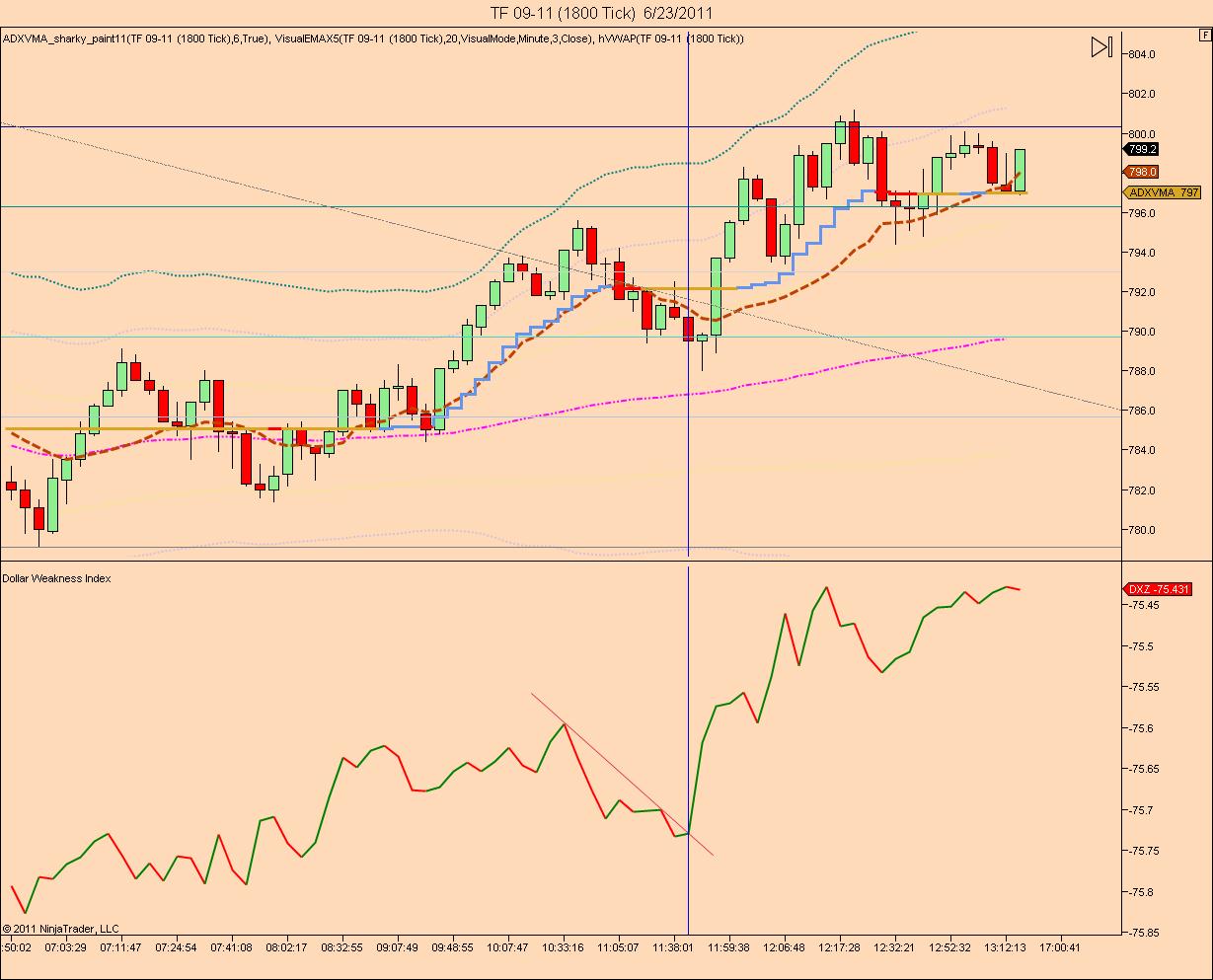The width and height of the screenshot is (1213, 980).
Task: Click the 784.0 price axis label
Action: click(x=1142, y=450)
